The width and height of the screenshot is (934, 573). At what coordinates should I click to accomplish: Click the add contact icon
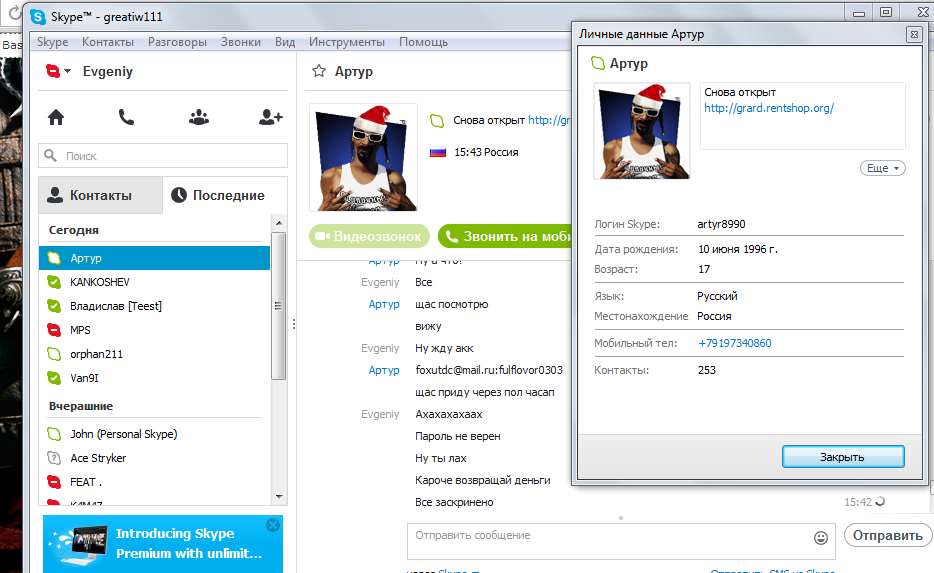pos(270,117)
